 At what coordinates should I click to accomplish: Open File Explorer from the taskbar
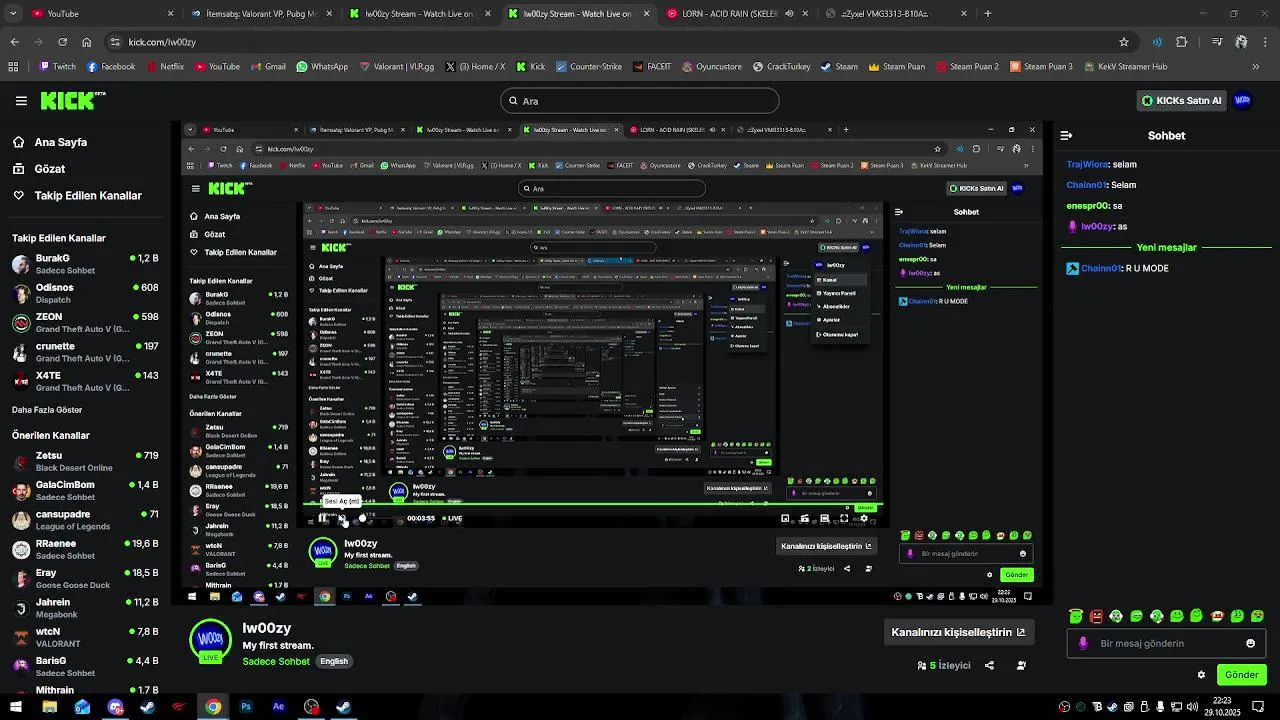(48, 707)
